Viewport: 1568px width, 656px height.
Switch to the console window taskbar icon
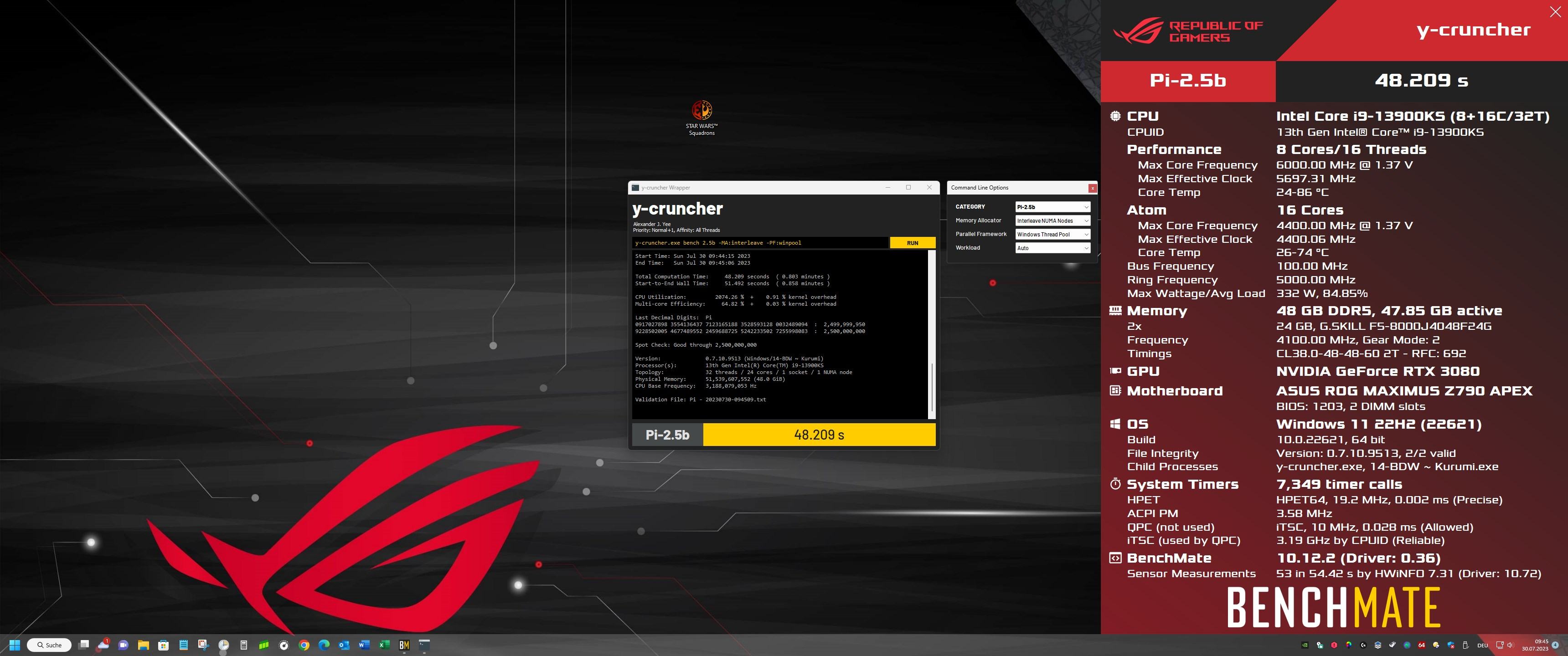point(424,645)
